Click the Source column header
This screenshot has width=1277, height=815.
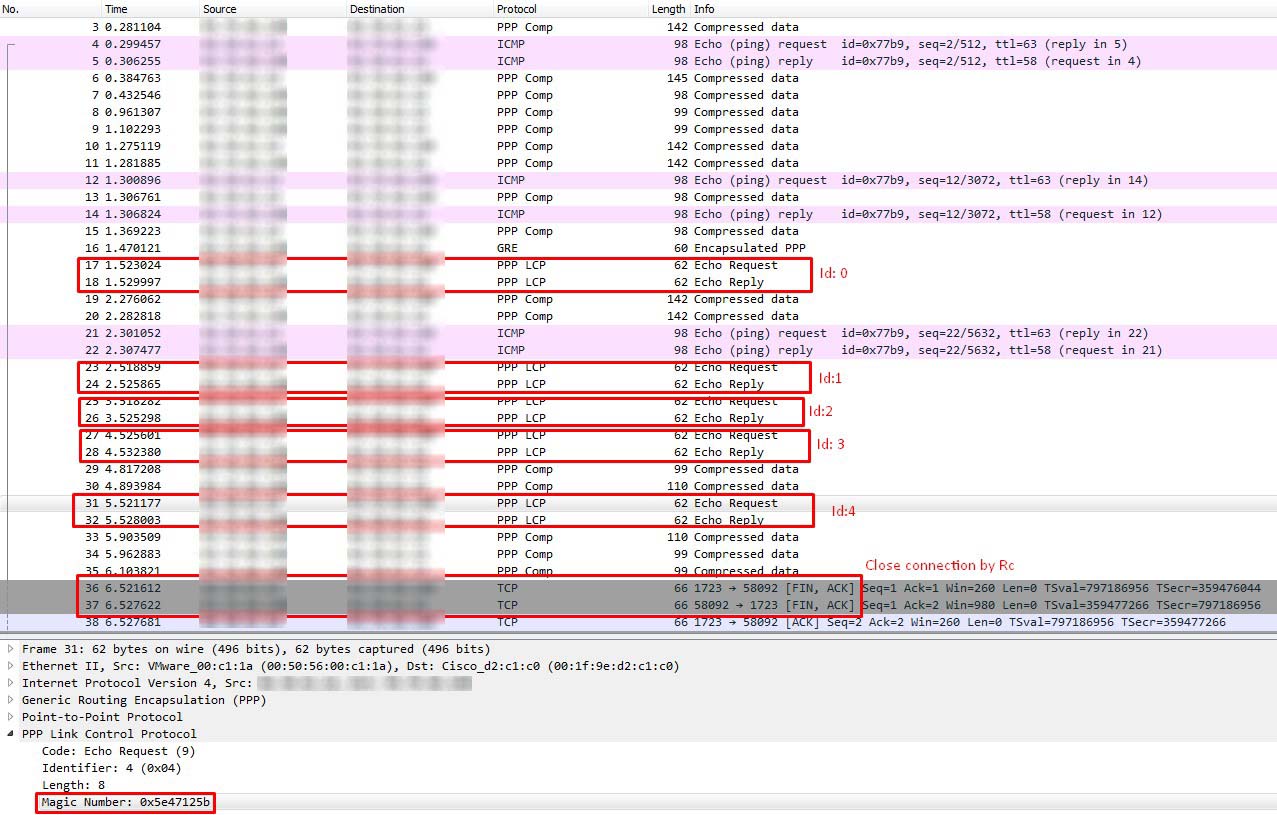[273, 9]
